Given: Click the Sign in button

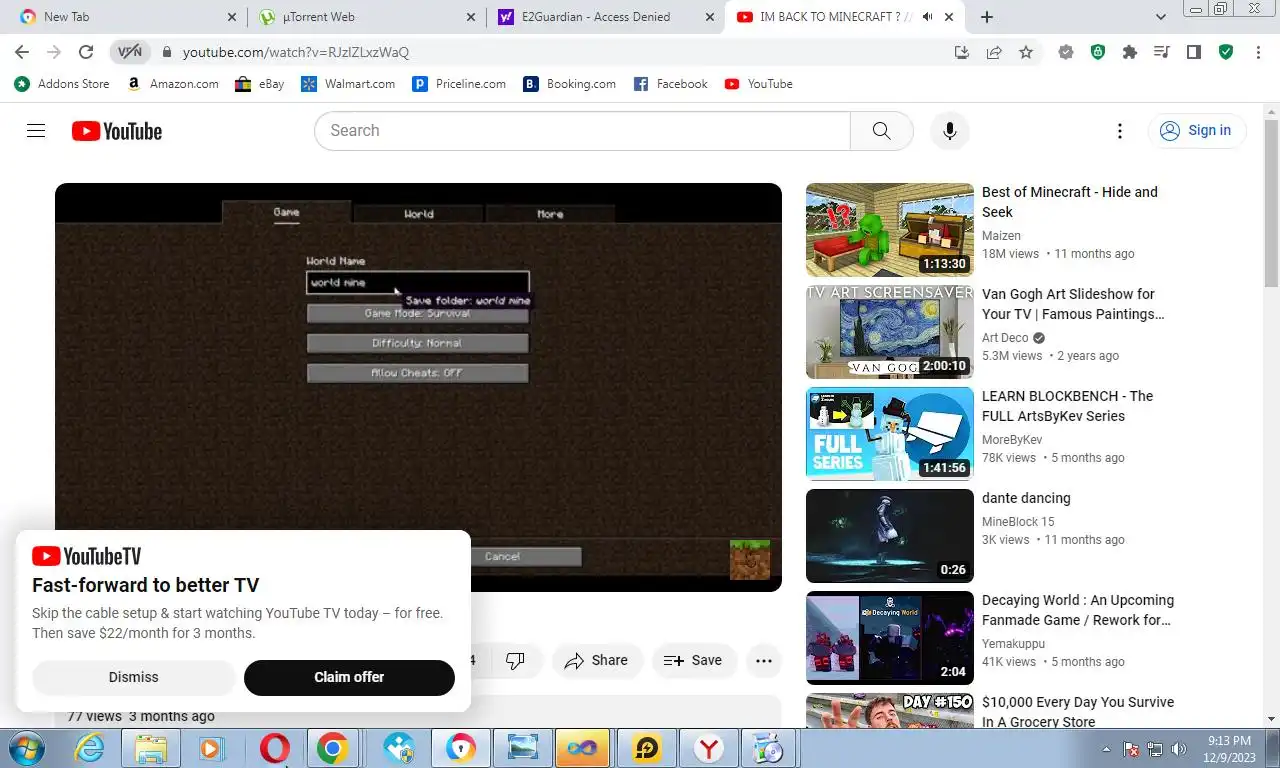Looking at the screenshot, I should 1196,131.
